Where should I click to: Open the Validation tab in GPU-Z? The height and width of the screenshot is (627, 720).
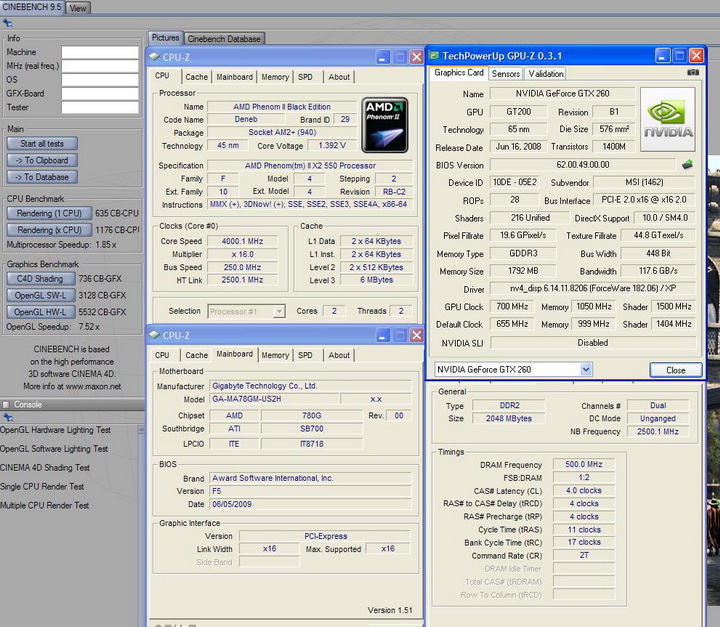point(545,73)
